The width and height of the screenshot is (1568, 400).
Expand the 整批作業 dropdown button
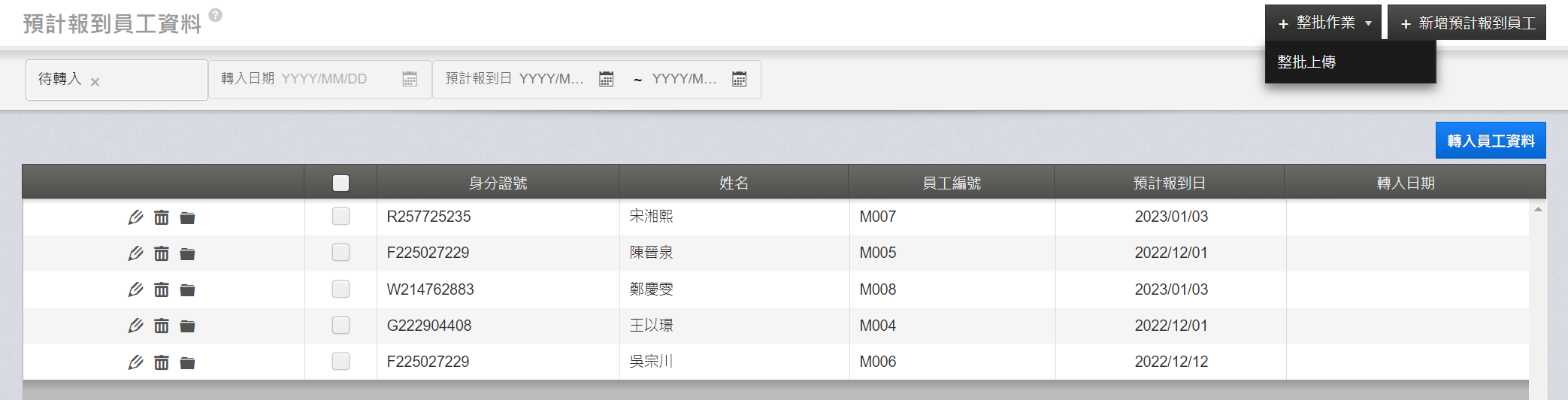point(1324,23)
